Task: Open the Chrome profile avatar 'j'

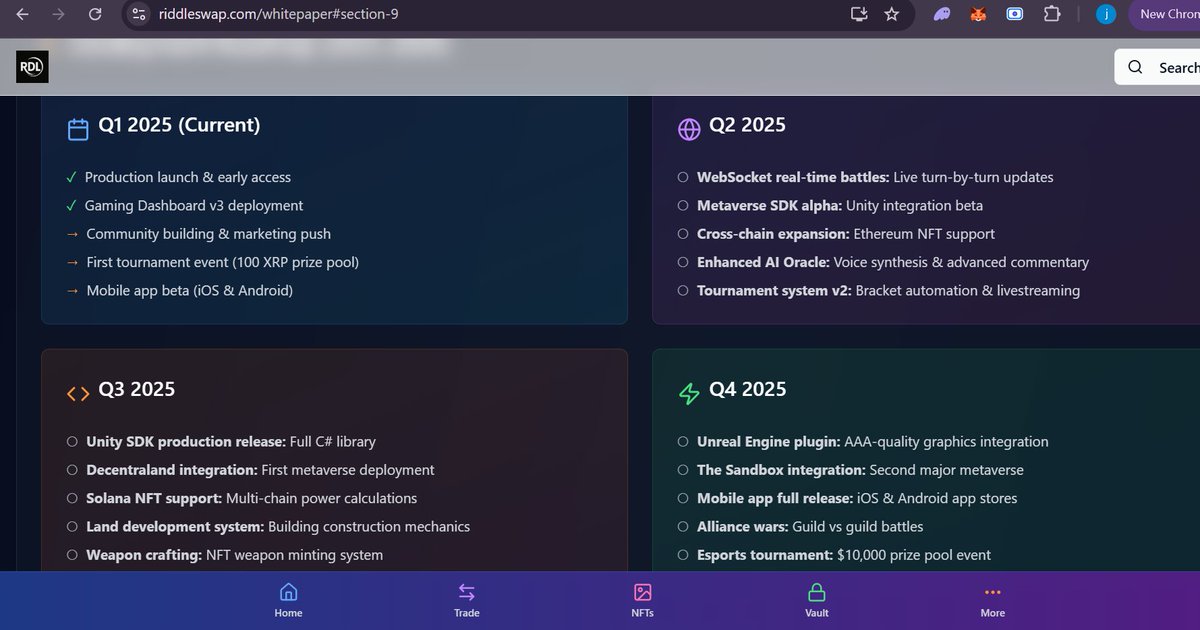Action: [x=1106, y=14]
